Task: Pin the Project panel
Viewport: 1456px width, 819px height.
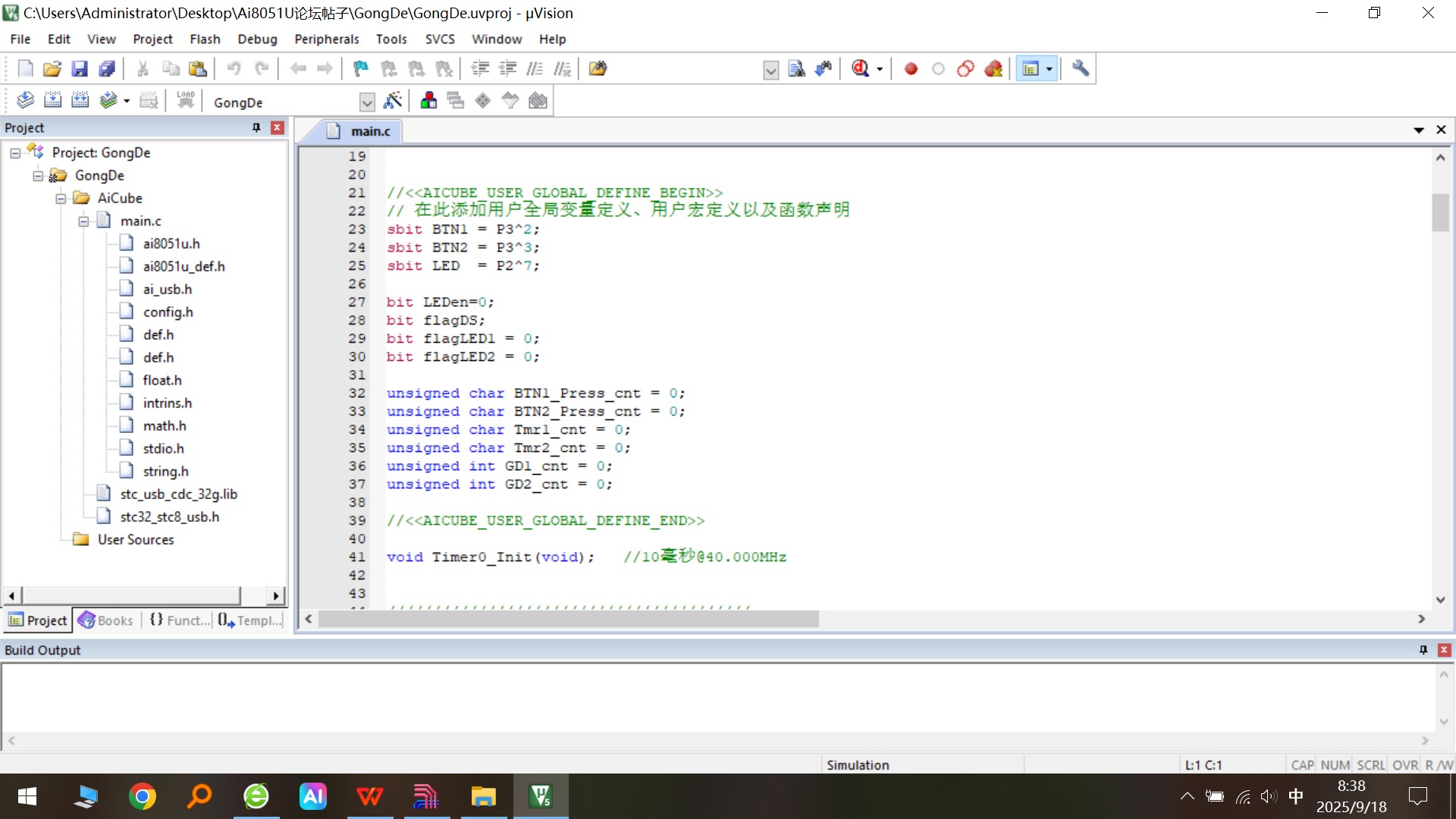Action: pos(256,127)
